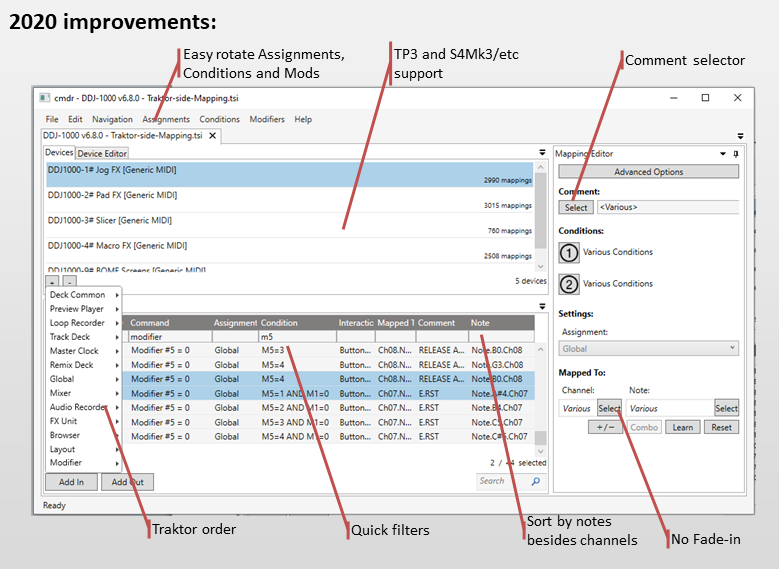
Task: Click Channel Select button
Action: (x=609, y=408)
